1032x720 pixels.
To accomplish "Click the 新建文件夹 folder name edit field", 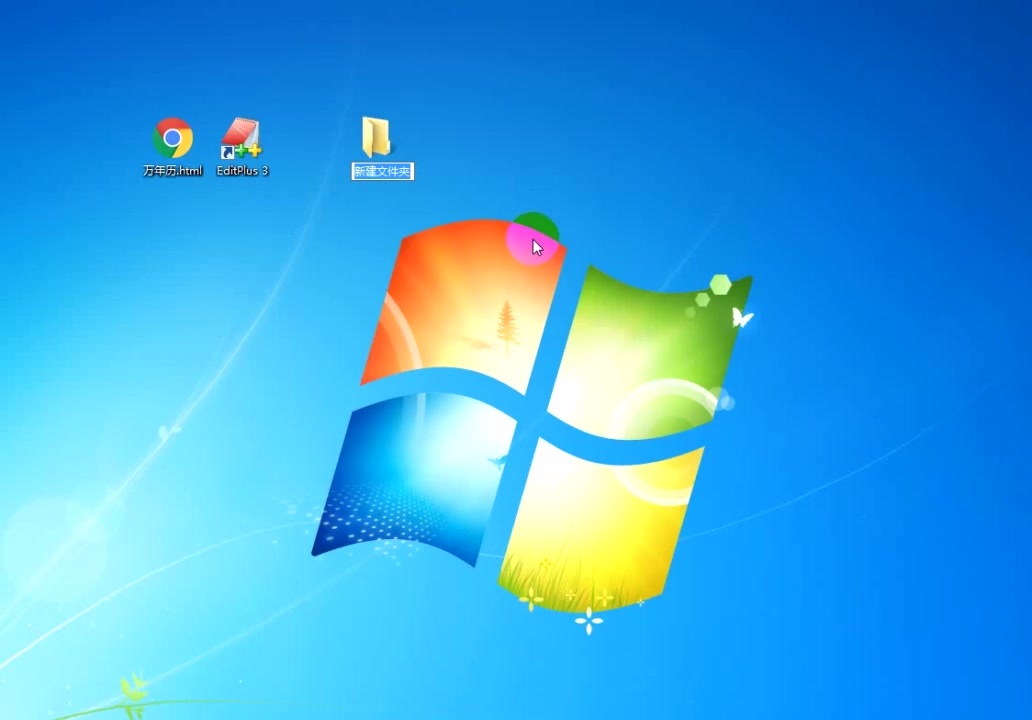I will [x=382, y=171].
